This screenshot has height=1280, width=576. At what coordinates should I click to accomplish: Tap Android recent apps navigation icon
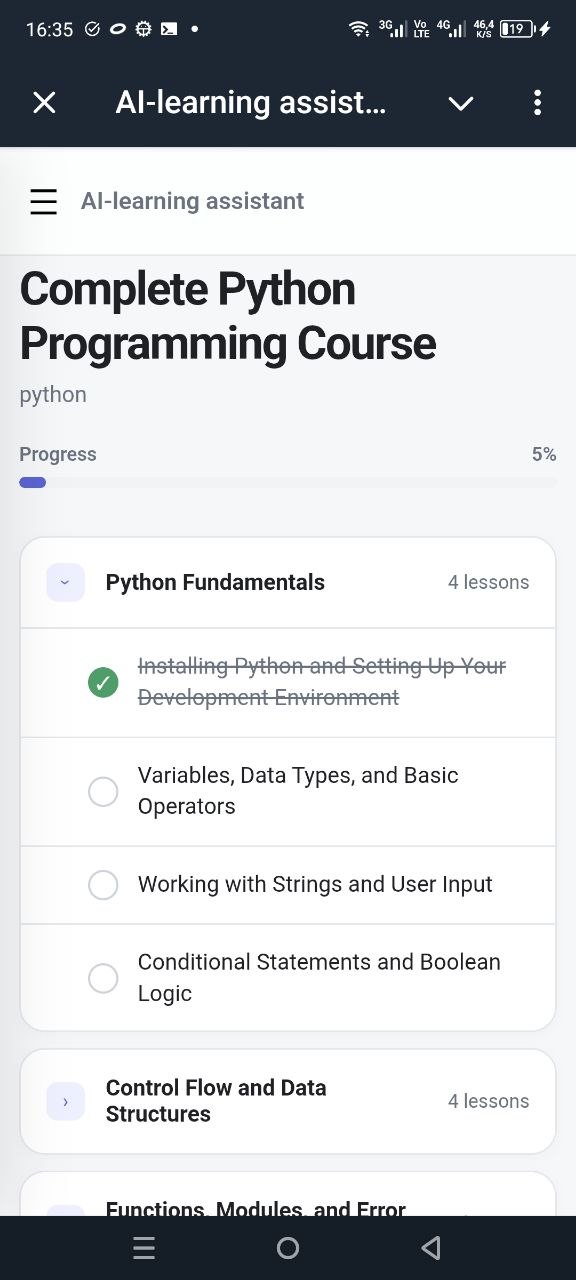point(144,1248)
